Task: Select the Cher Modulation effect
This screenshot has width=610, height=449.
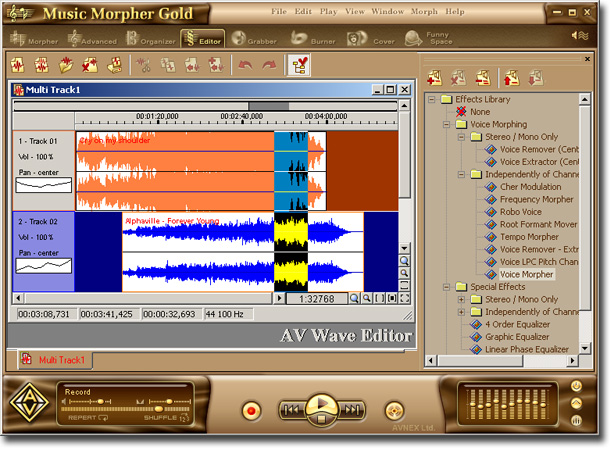Action: (530, 187)
